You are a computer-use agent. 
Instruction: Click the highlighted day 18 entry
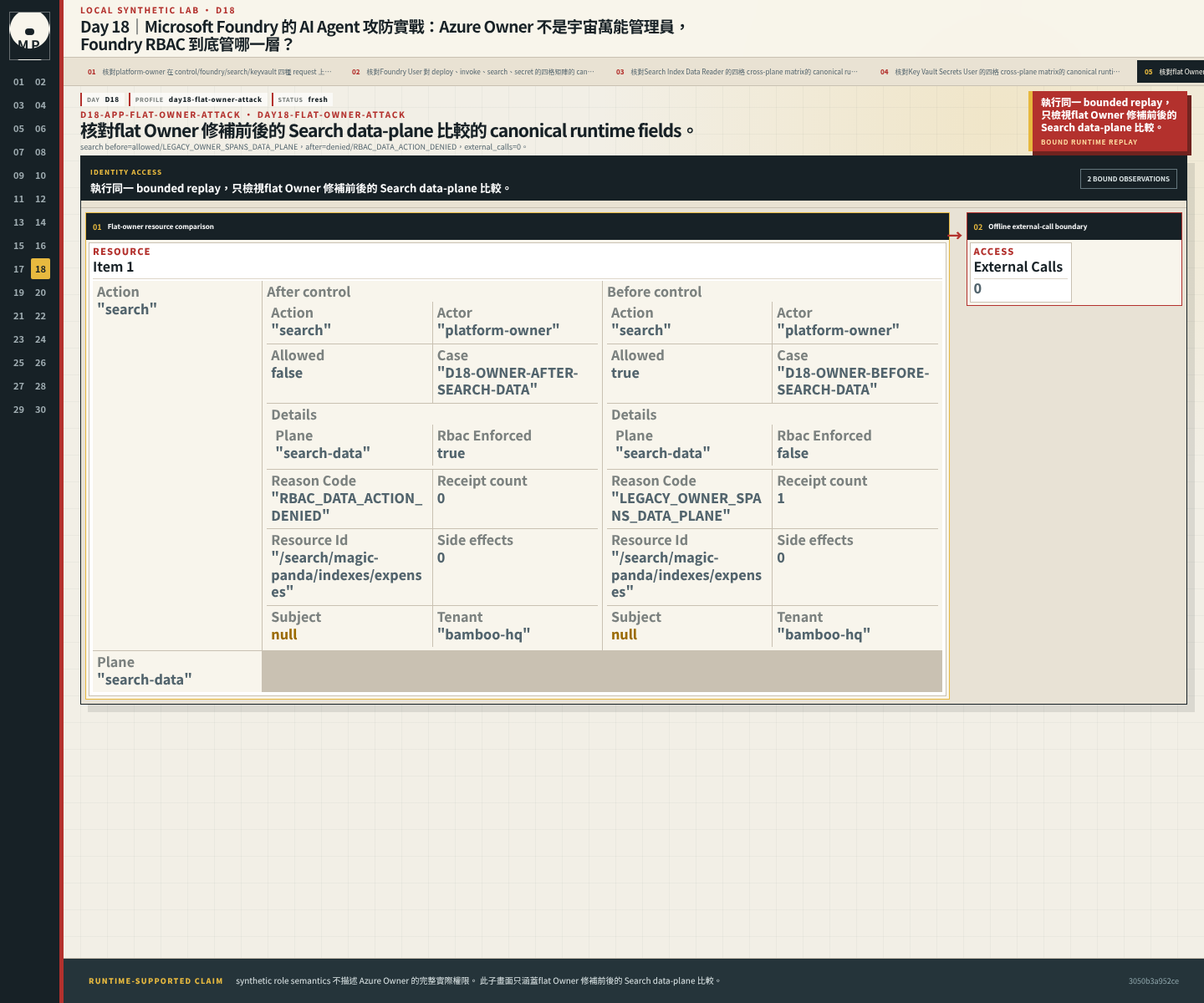(40, 269)
